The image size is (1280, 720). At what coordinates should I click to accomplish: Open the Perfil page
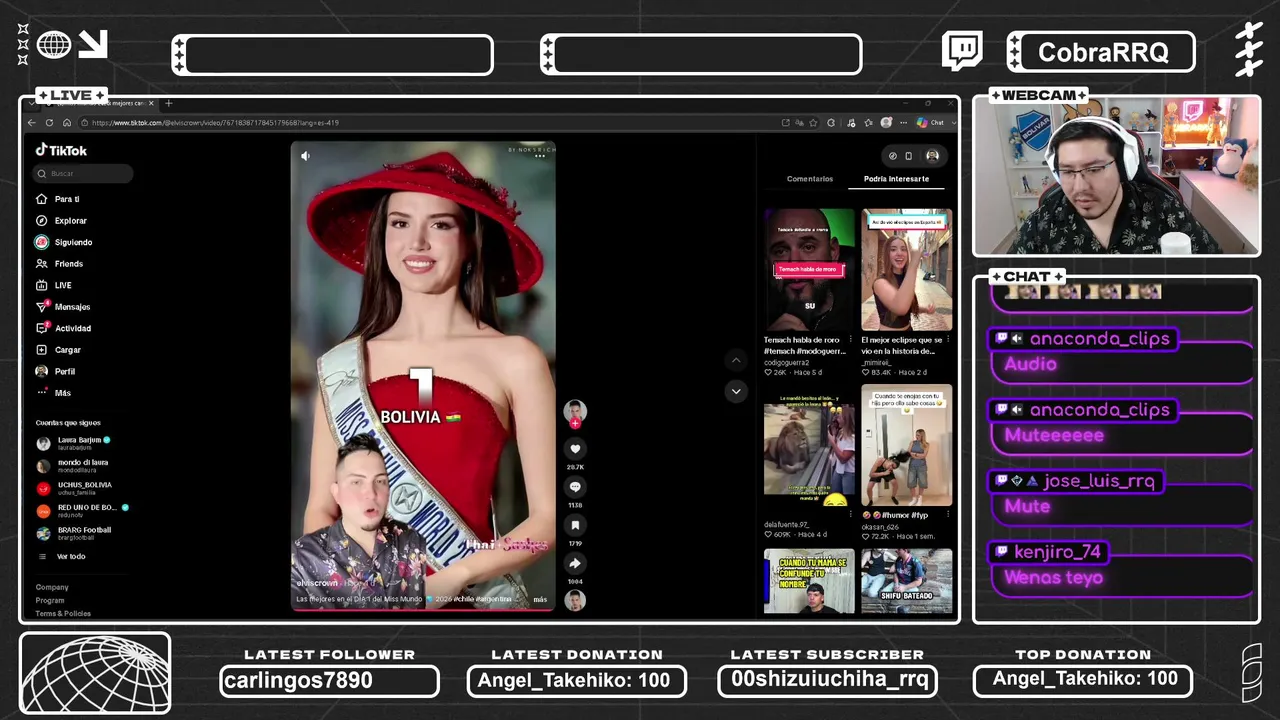(56, 371)
